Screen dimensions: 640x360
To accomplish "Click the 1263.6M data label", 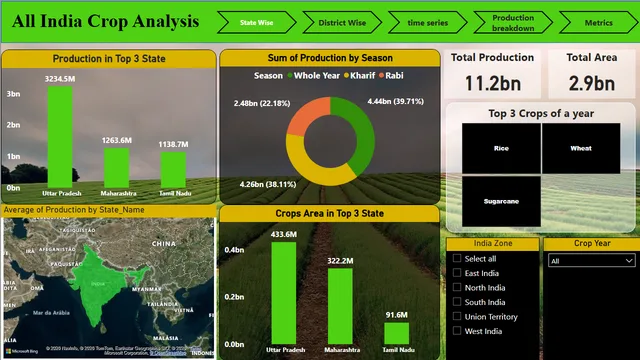I will pyautogui.click(x=117, y=140).
